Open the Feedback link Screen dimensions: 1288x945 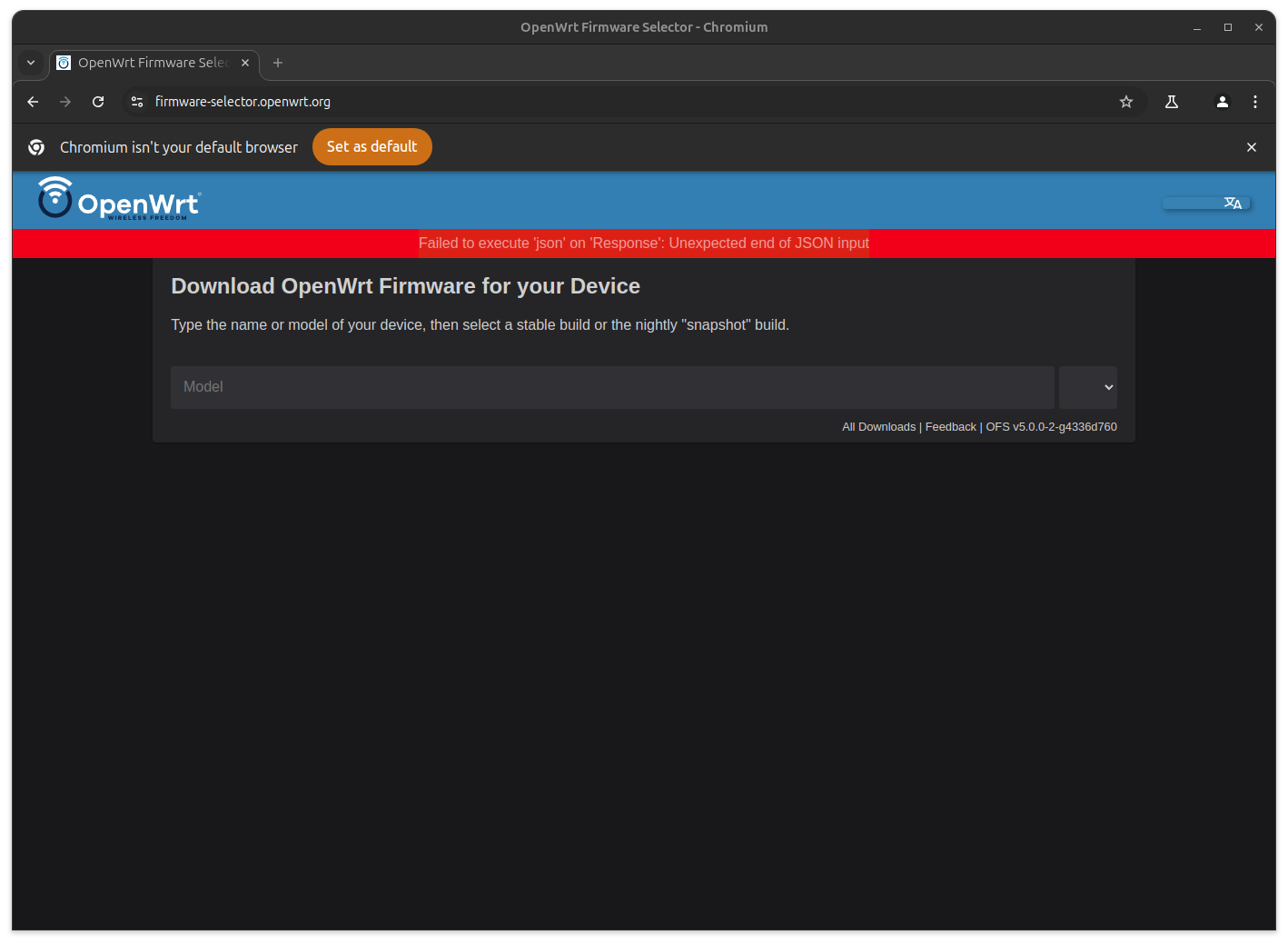tap(951, 427)
